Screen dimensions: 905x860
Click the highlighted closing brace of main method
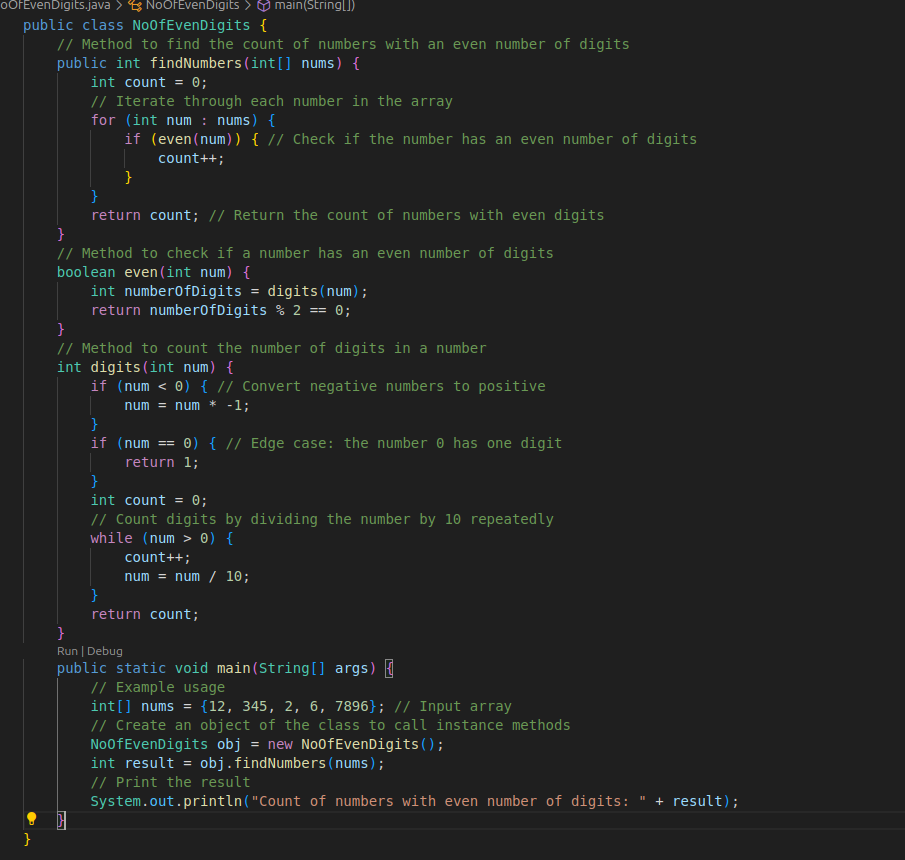point(61,820)
